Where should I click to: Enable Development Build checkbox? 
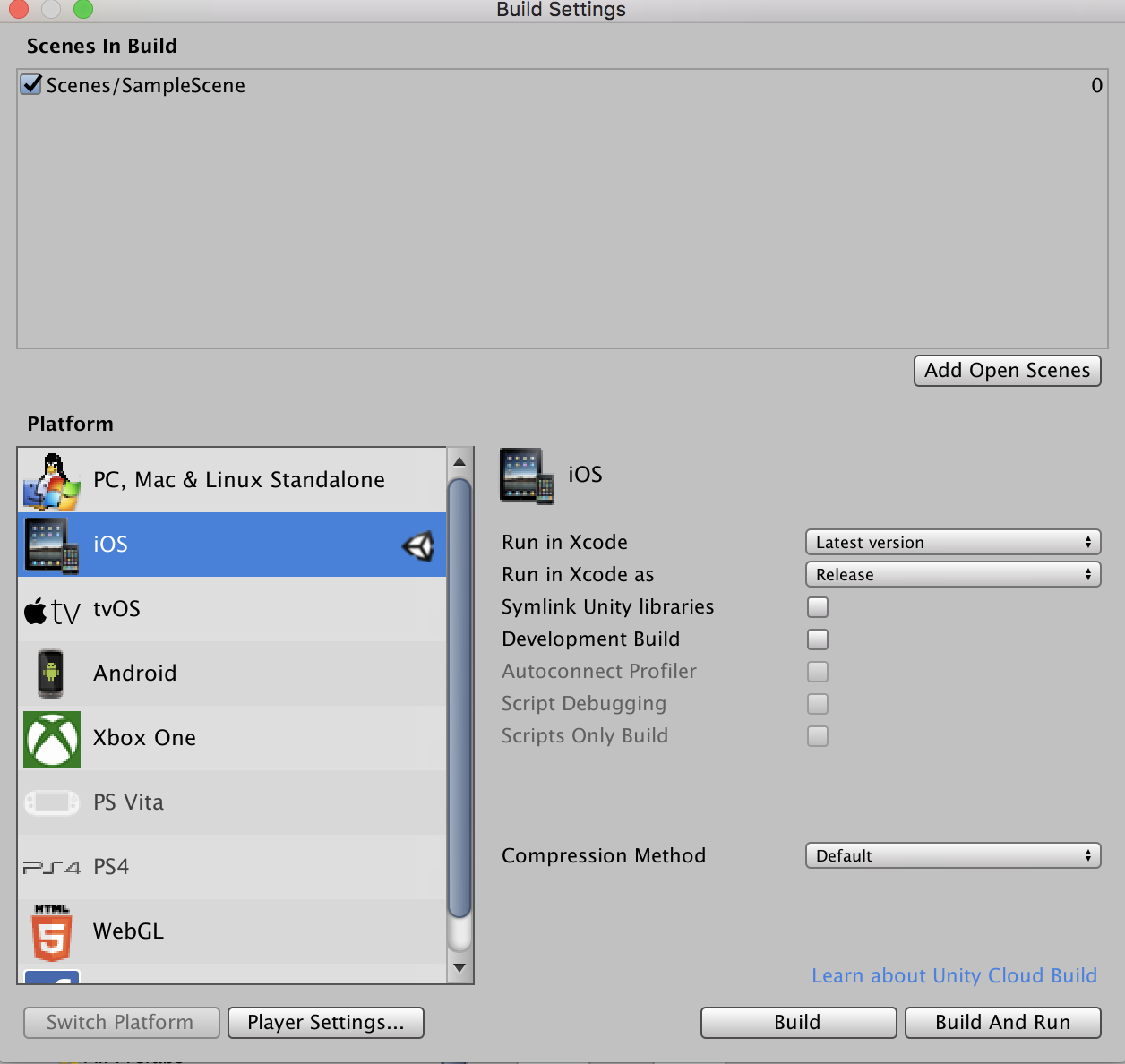pos(818,639)
